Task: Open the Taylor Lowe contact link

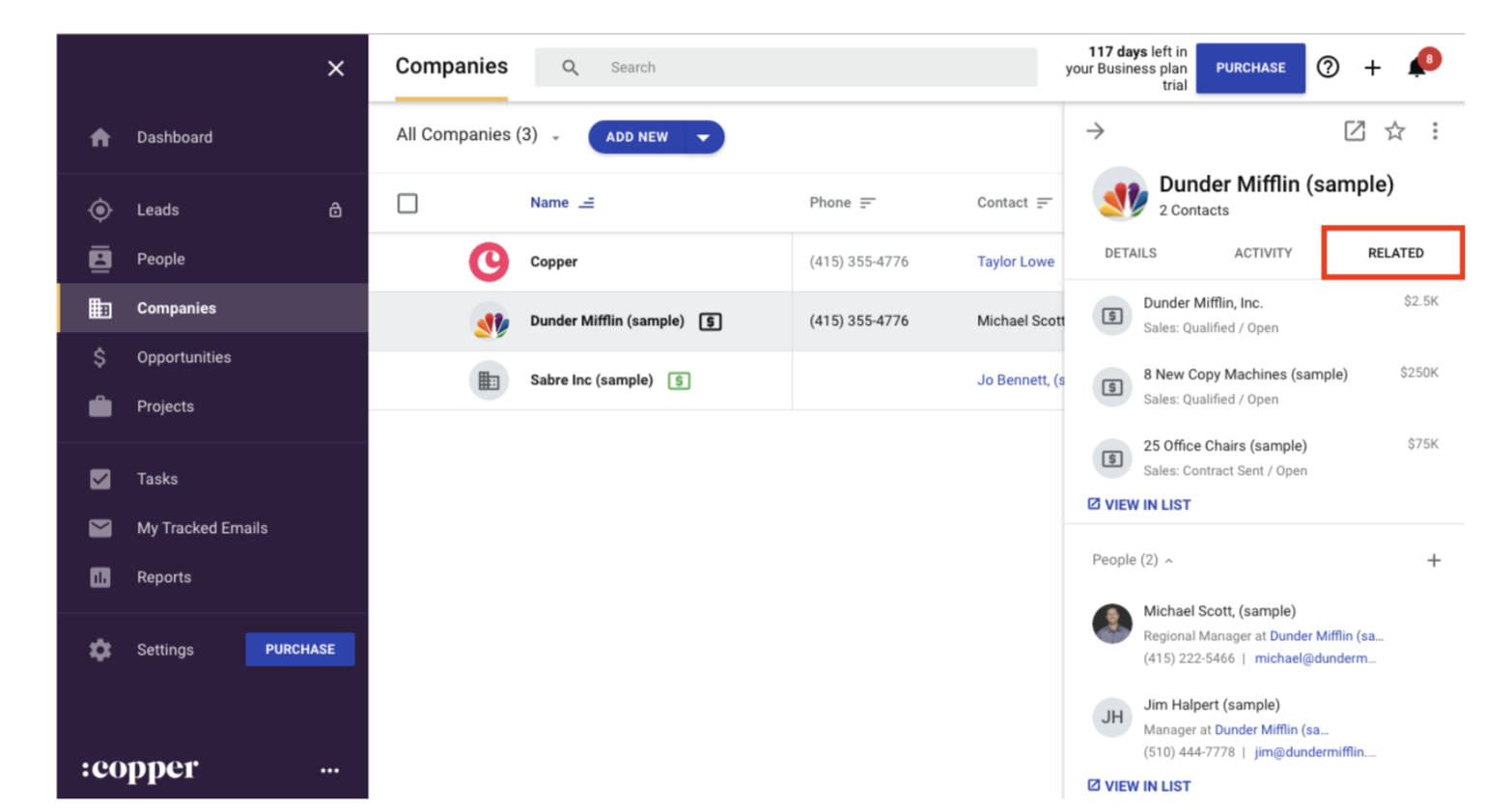Action: click(1016, 262)
